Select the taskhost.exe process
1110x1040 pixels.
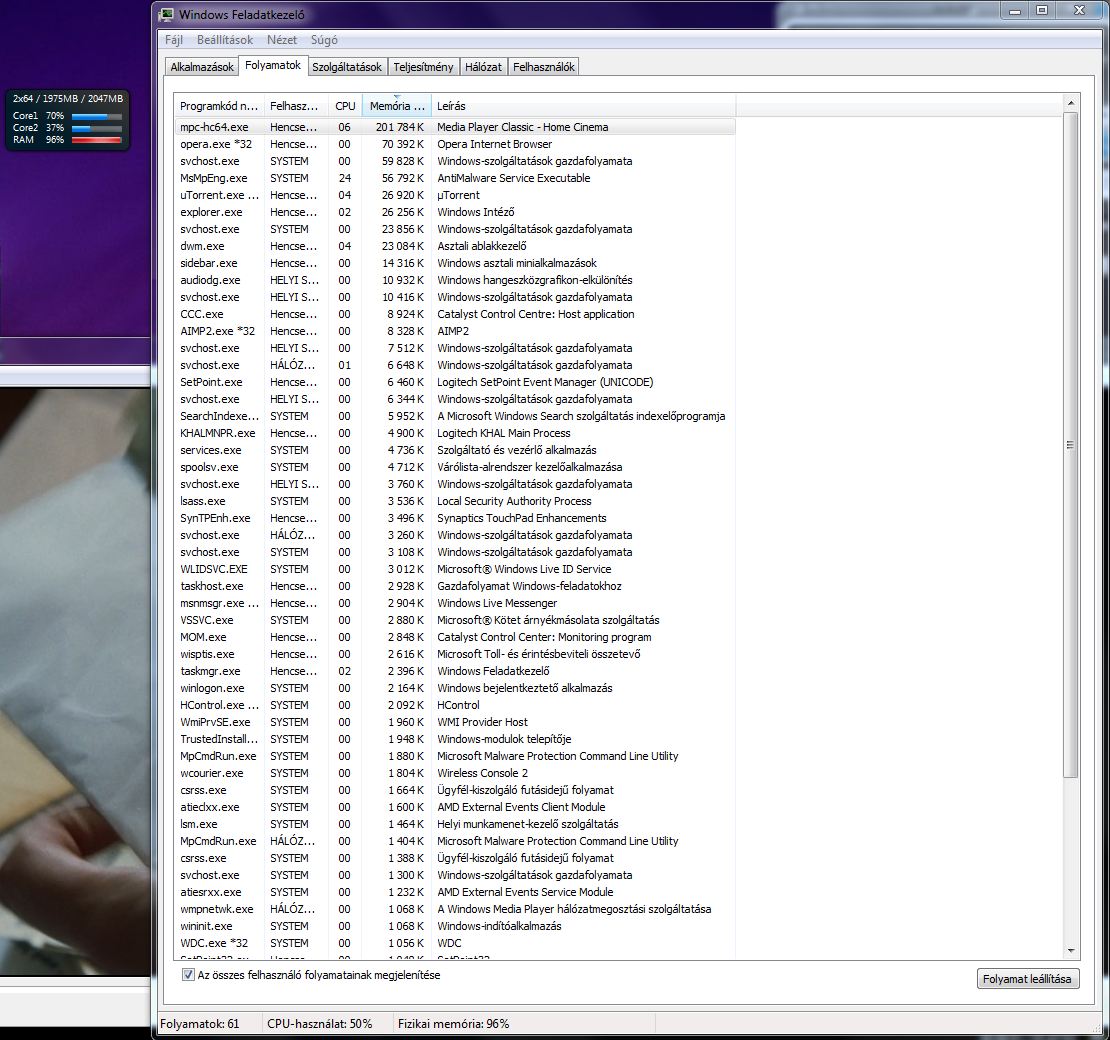tap(455, 585)
